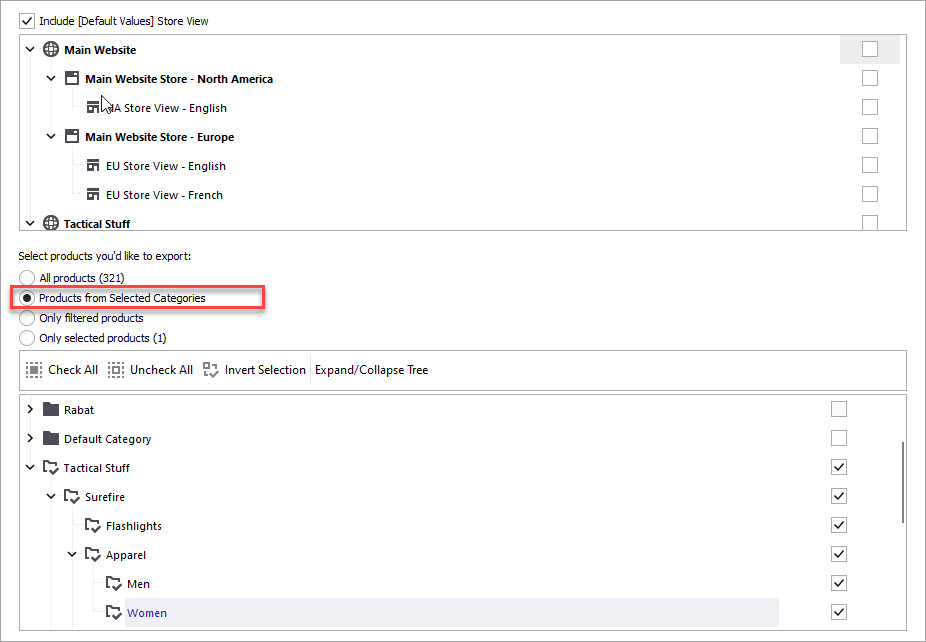The height and width of the screenshot is (642, 926).
Task: Click the Invert Selection button
Action: click(254, 370)
